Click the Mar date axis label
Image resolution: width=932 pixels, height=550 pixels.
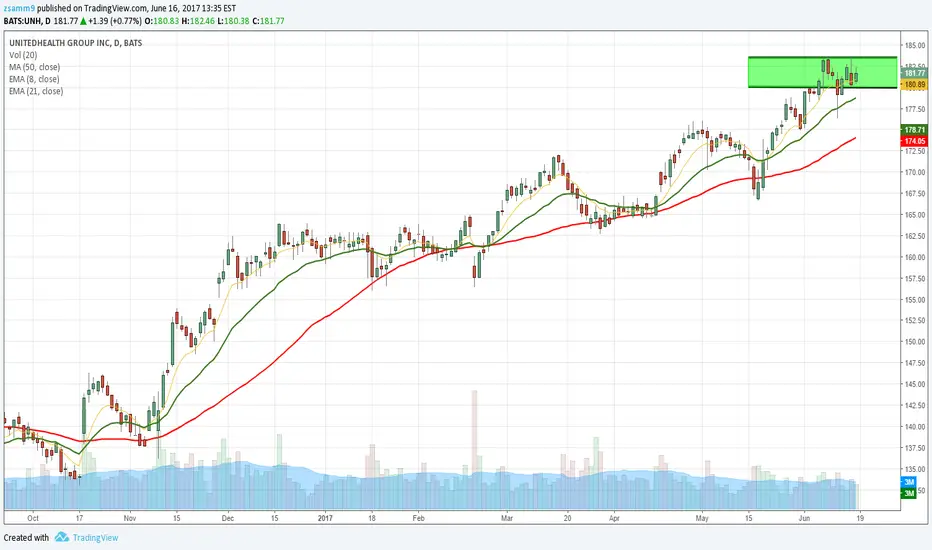coord(506,518)
